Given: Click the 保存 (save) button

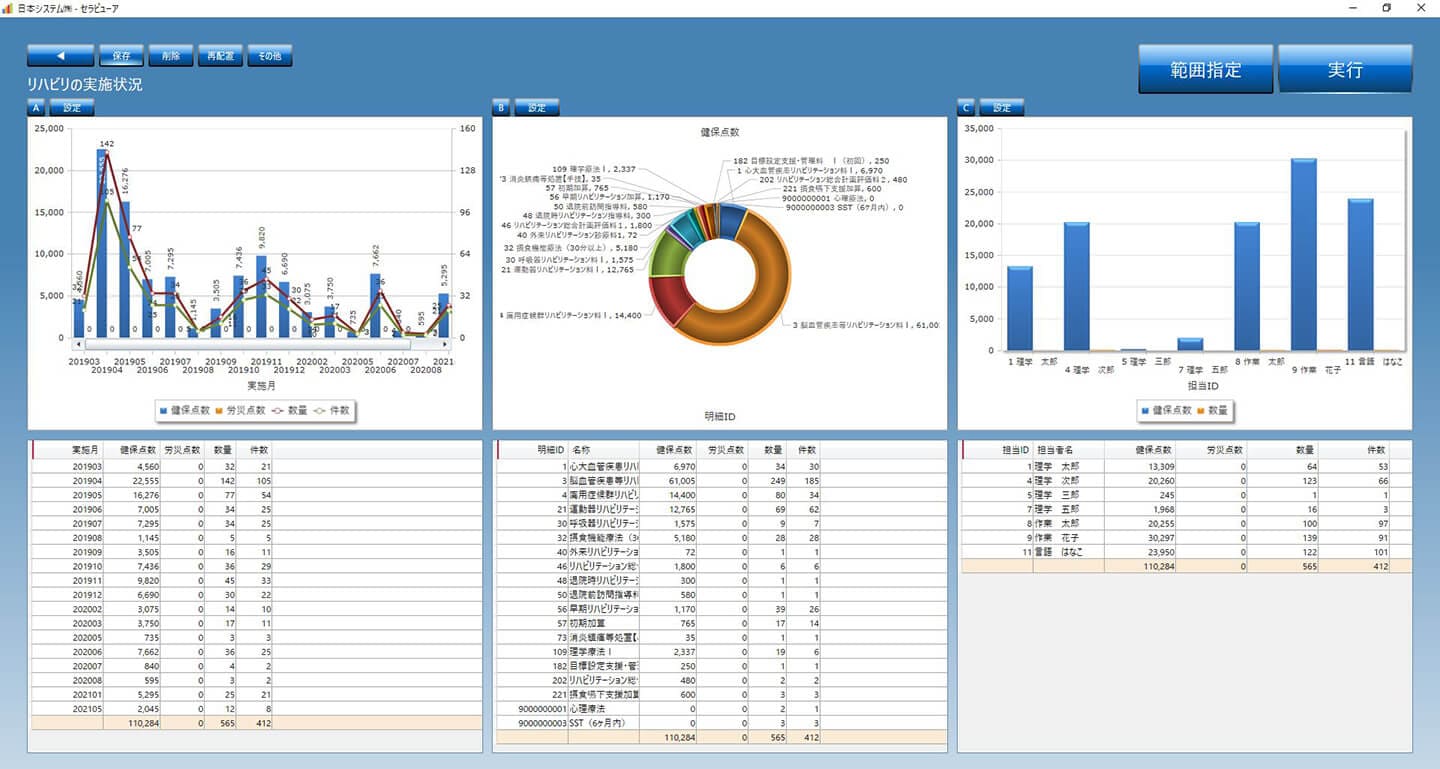Looking at the screenshot, I should 121,56.
